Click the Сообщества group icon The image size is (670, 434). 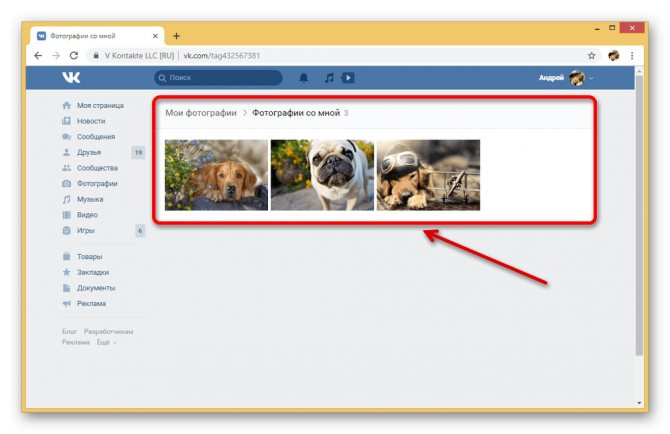(x=66, y=168)
